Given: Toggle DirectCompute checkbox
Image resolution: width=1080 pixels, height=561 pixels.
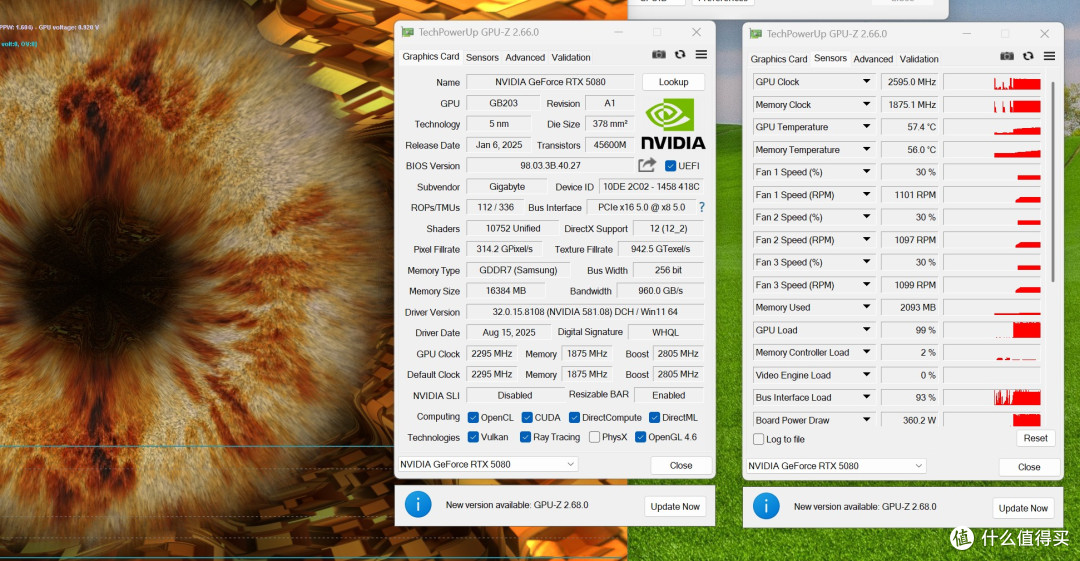Looking at the screenshot, I should (x=574, y=417).
